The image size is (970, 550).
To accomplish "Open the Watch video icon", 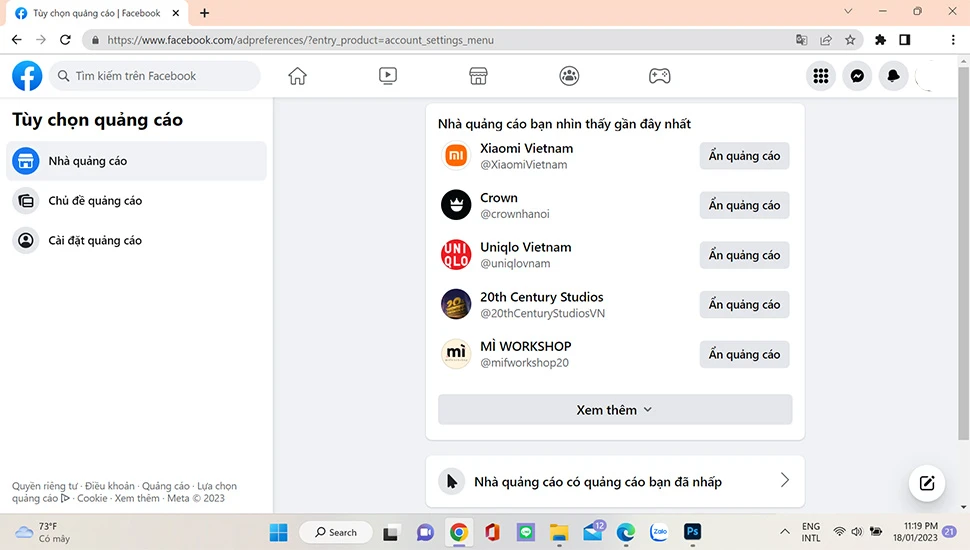I will pyautogui.click(x=388, y=76).
